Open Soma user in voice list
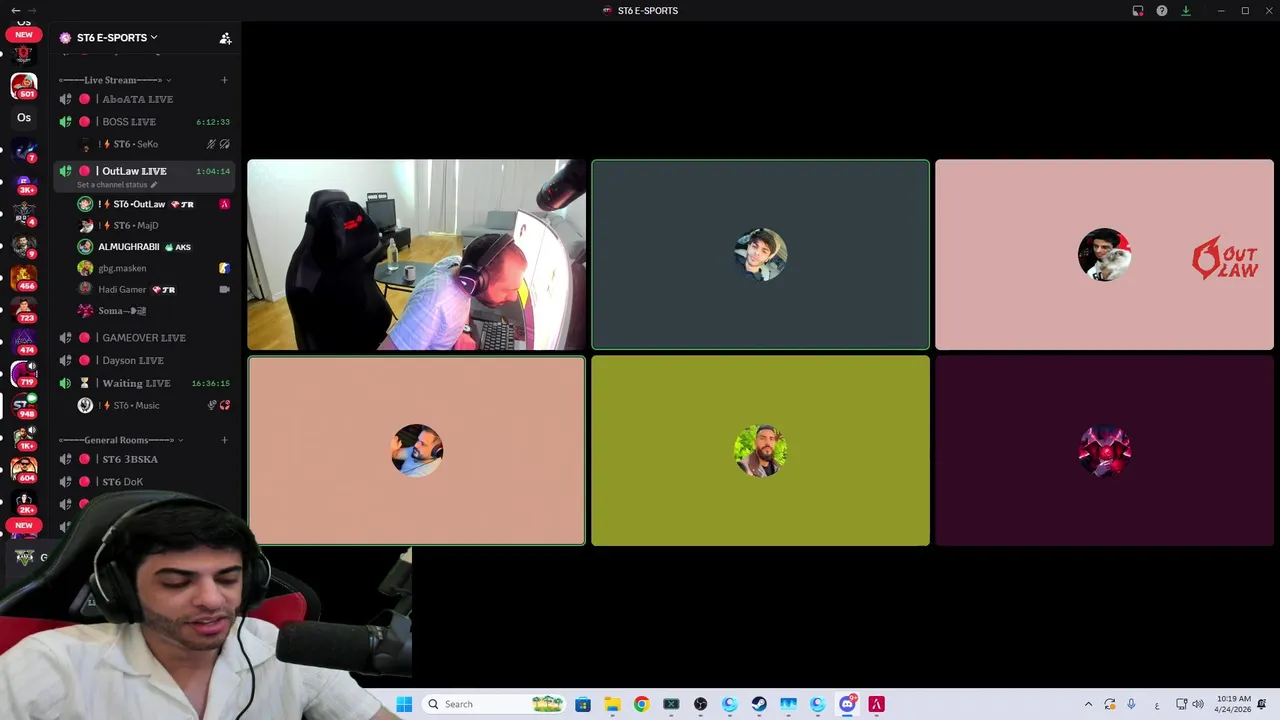1280x720 pixels. click(x=152, y=311)
